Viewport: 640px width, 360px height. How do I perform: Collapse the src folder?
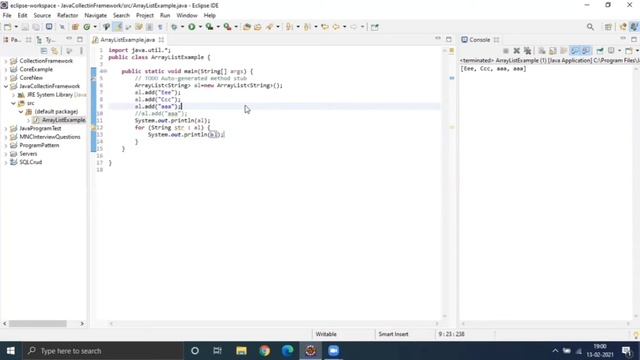coord(13,103)
